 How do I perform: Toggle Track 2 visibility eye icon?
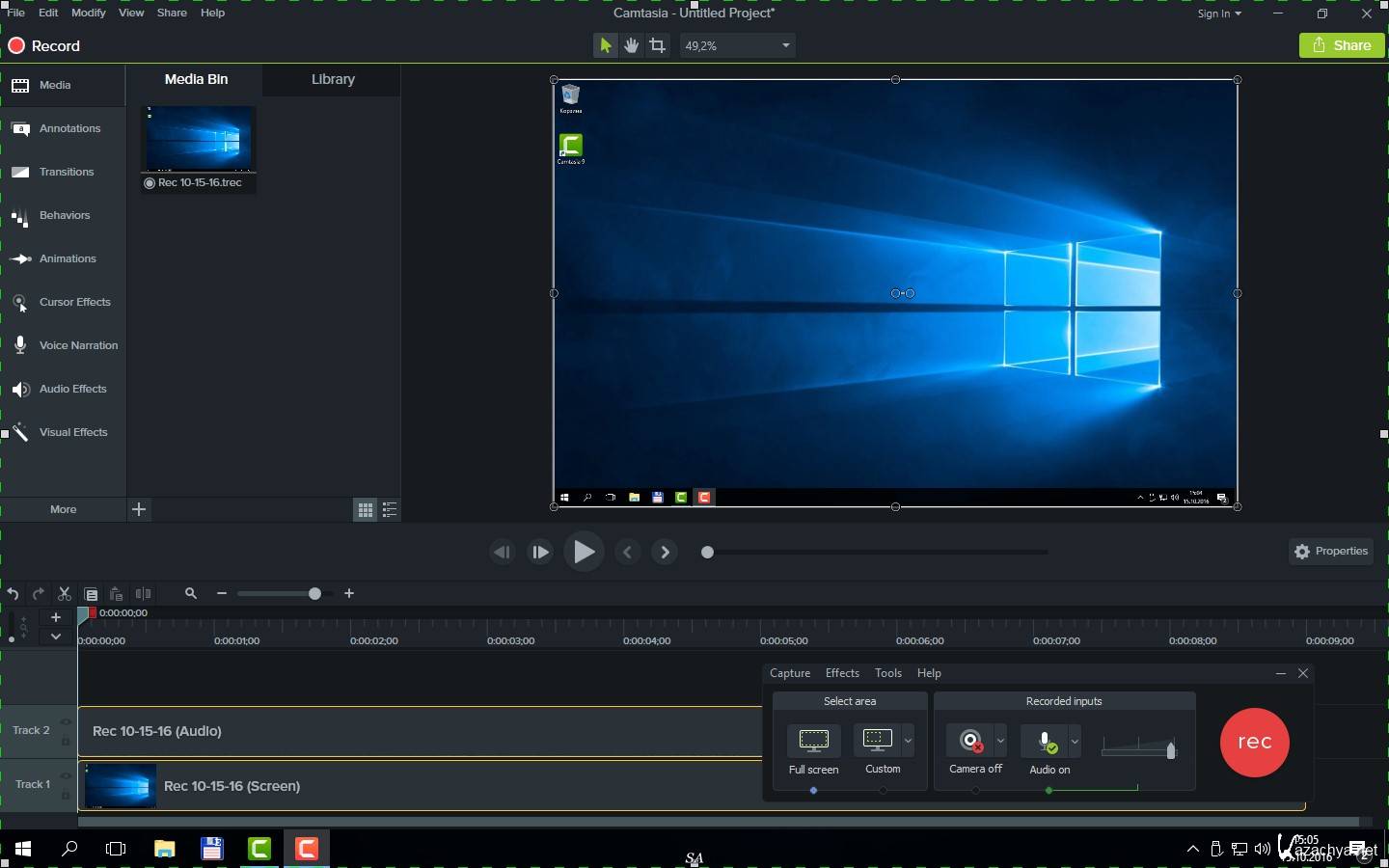coord(66,721)
